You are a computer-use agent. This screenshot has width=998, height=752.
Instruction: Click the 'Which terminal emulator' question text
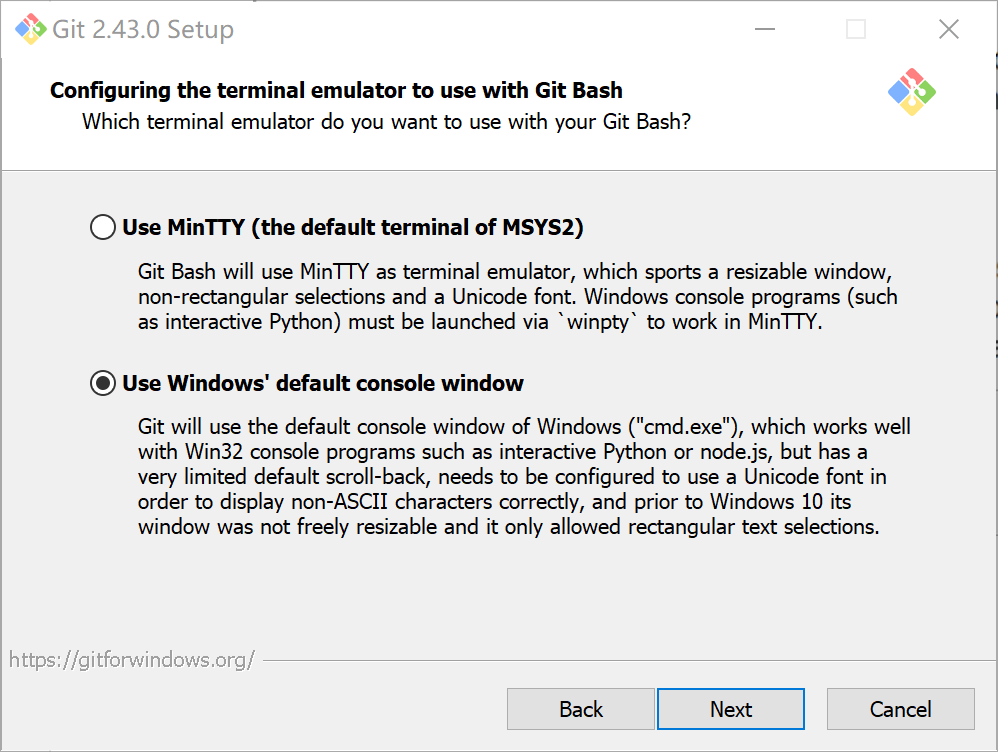tap(386, 122)
